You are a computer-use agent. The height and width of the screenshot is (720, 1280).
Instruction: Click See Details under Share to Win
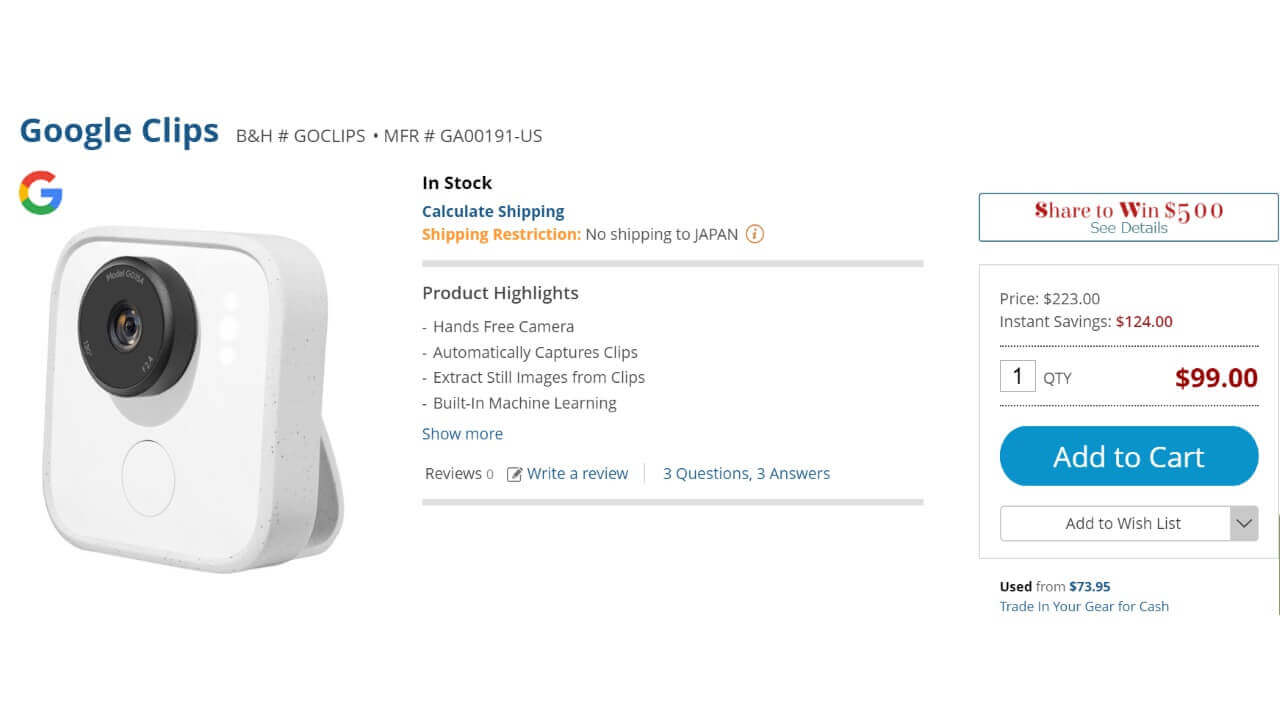1128,228
